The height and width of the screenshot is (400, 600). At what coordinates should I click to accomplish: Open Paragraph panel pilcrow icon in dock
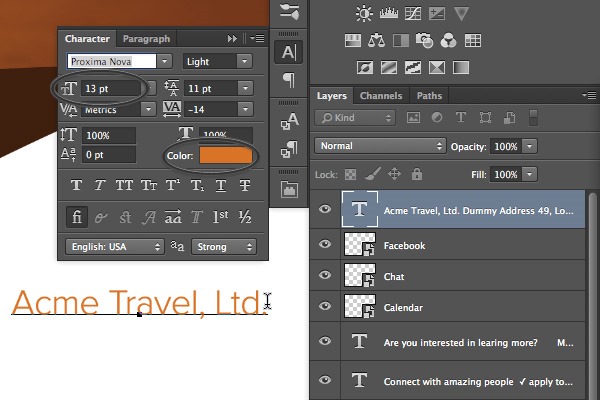pyautogui.click(x=289, y=80)
